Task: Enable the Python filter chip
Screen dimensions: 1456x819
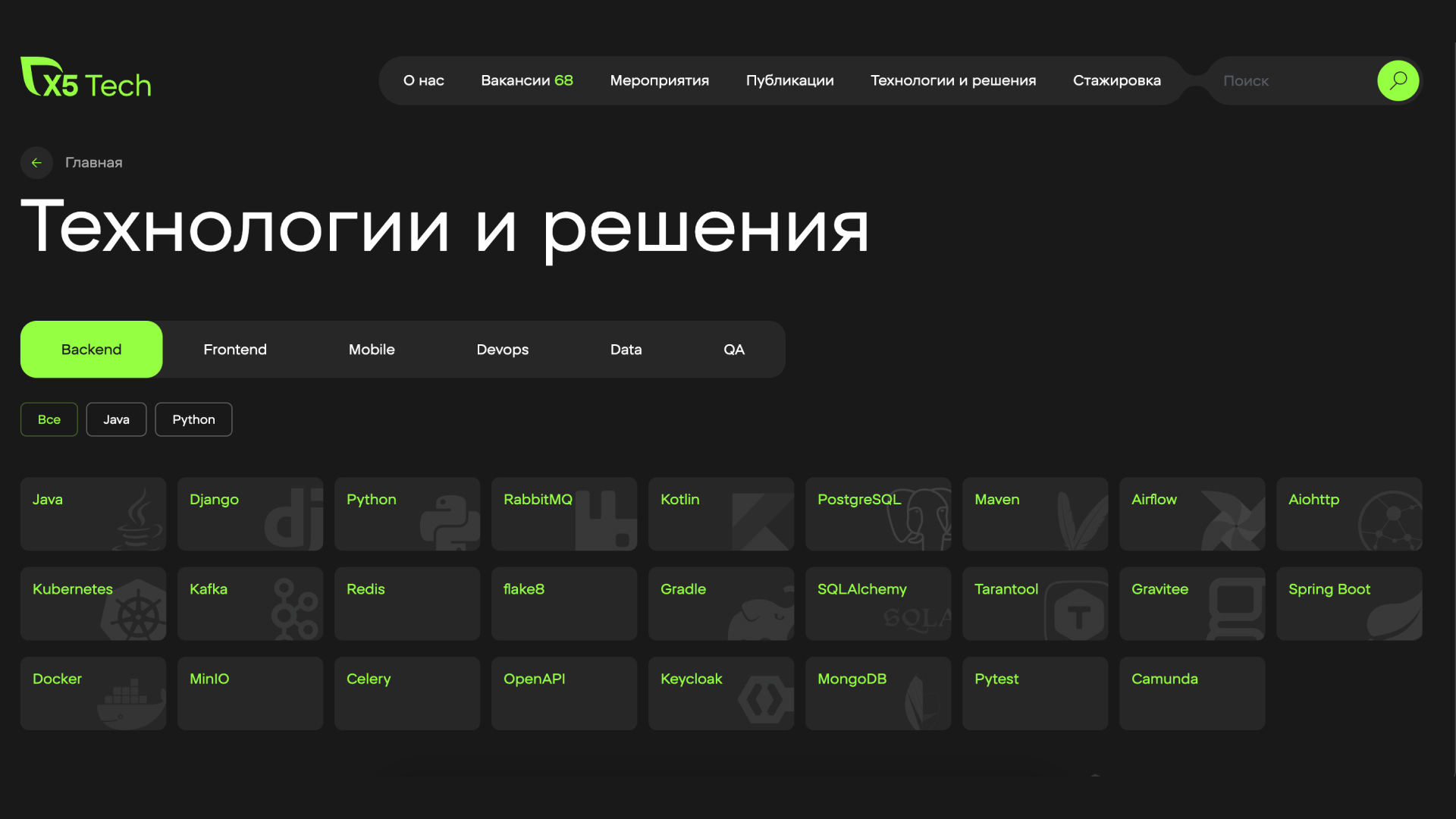Action: tap(193, 419)
